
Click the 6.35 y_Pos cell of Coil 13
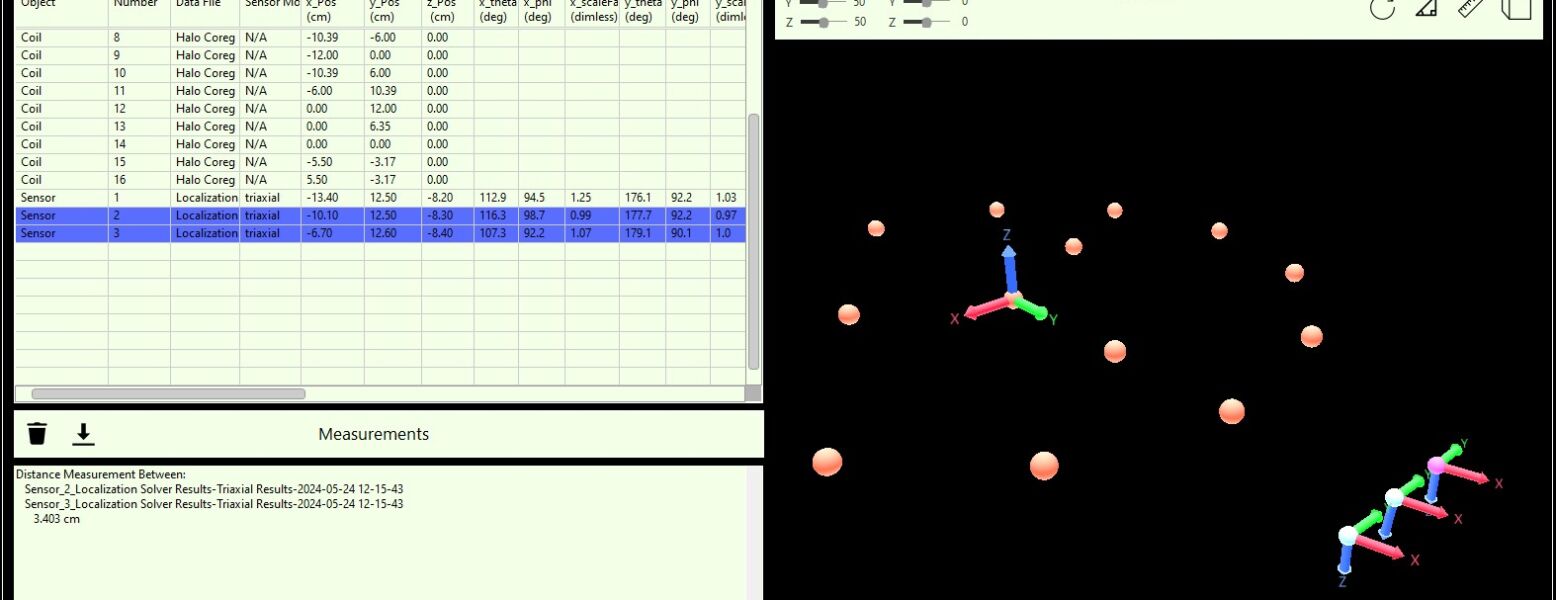[x=393, y=126]
